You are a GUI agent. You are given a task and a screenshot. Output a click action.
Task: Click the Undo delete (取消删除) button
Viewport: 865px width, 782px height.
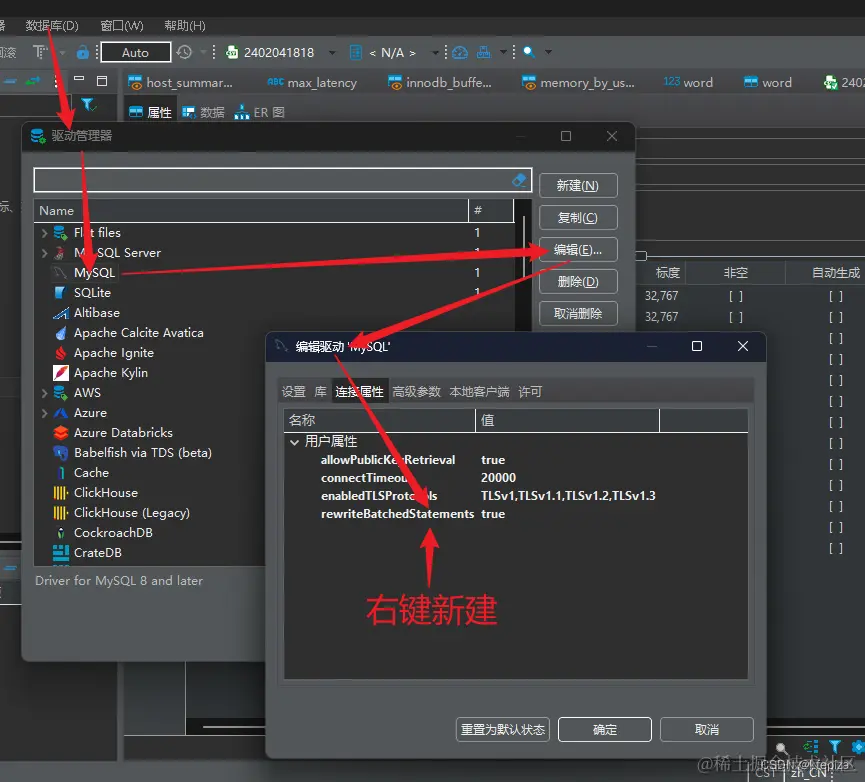tap(578, 314)
